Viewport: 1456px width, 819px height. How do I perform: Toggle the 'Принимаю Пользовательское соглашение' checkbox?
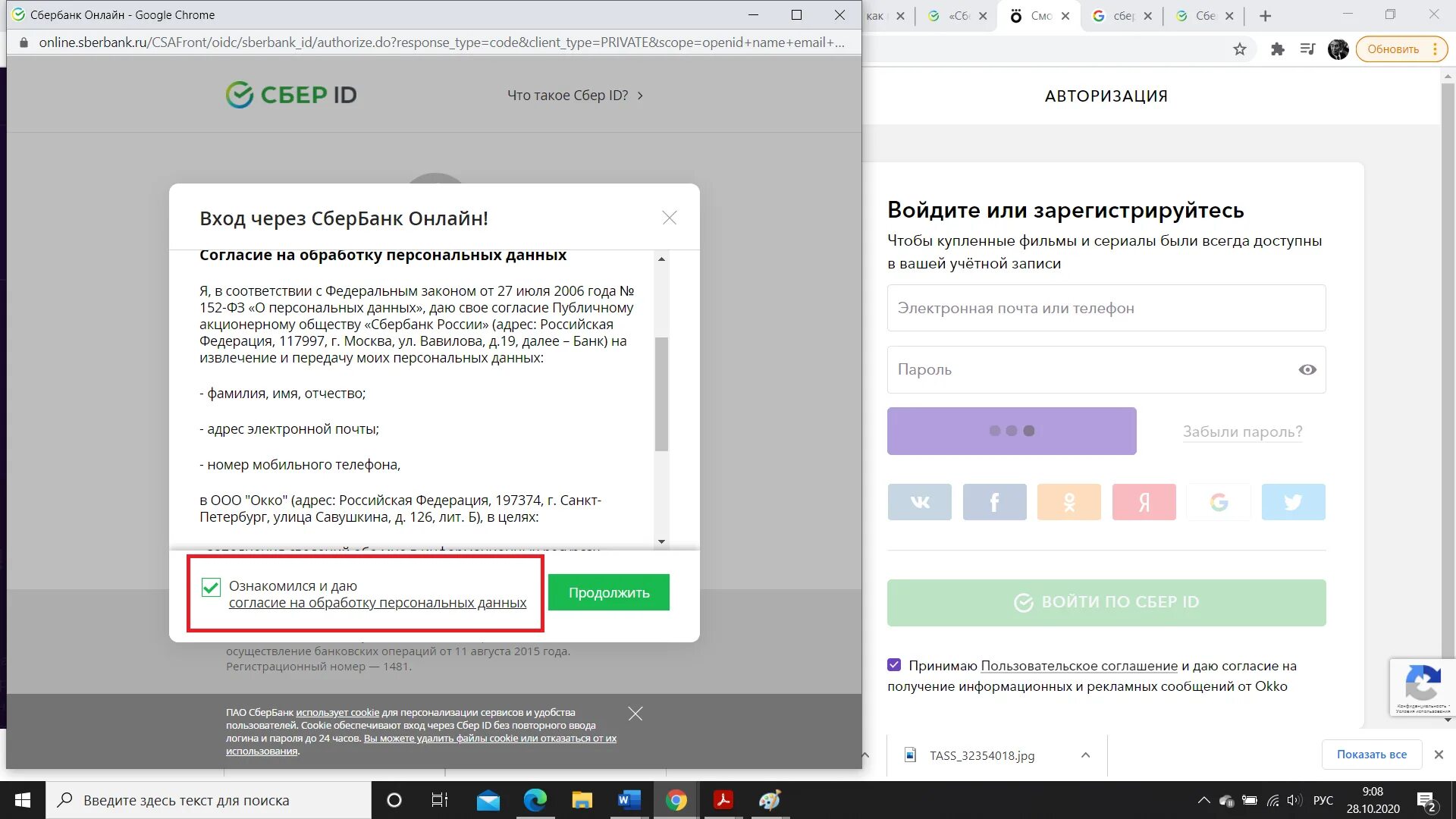coord(894,665)
